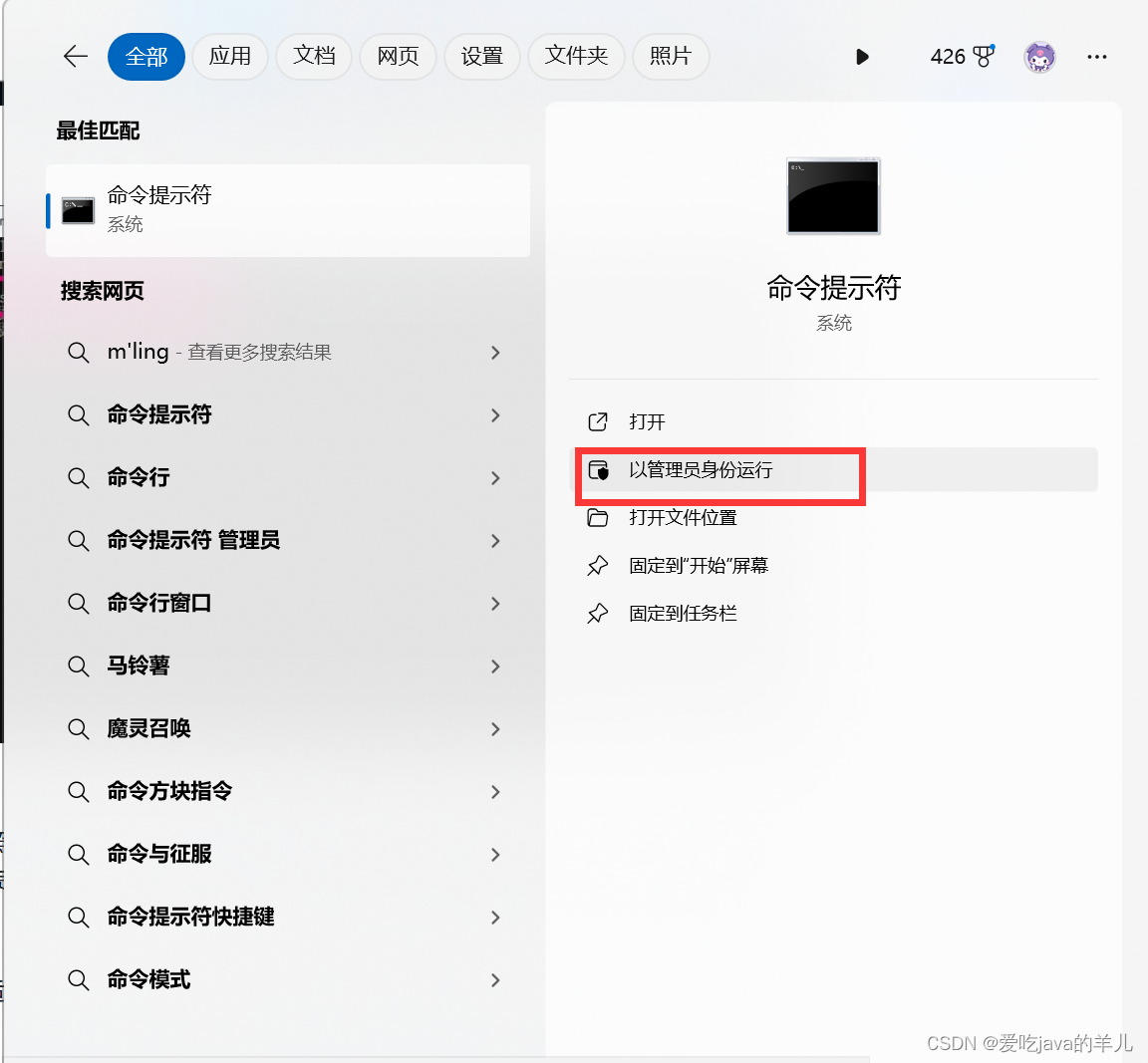
Task: Search the web for 命令提示符 管理员
Action: (288, 541)
